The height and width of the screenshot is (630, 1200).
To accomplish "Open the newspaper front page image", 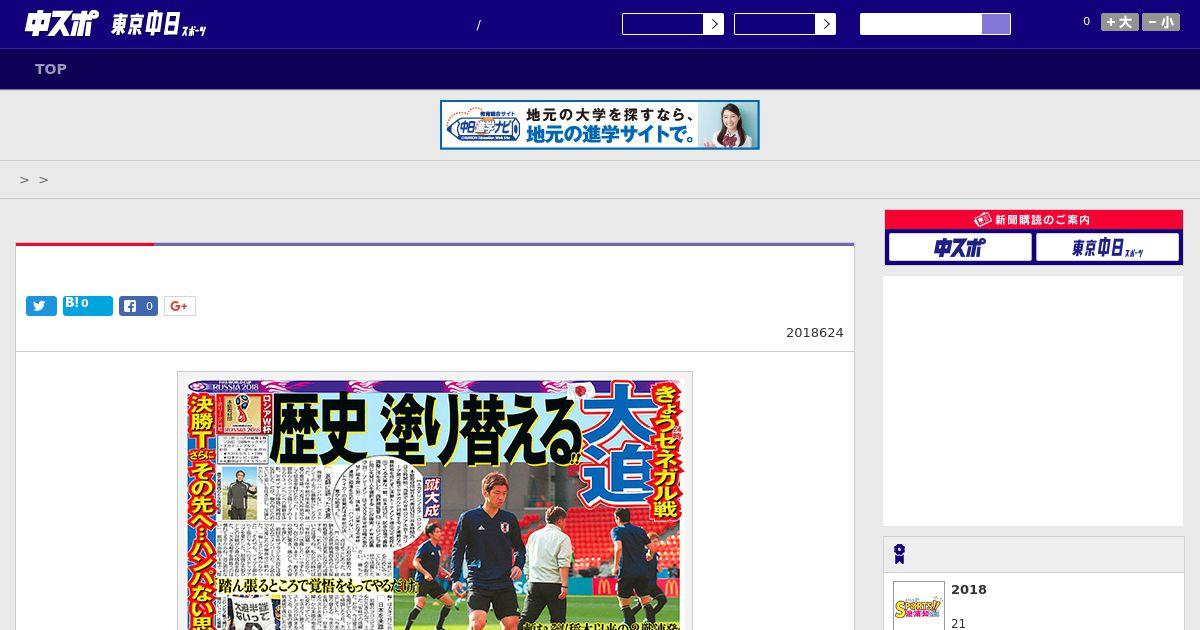I will pos(435,501).
